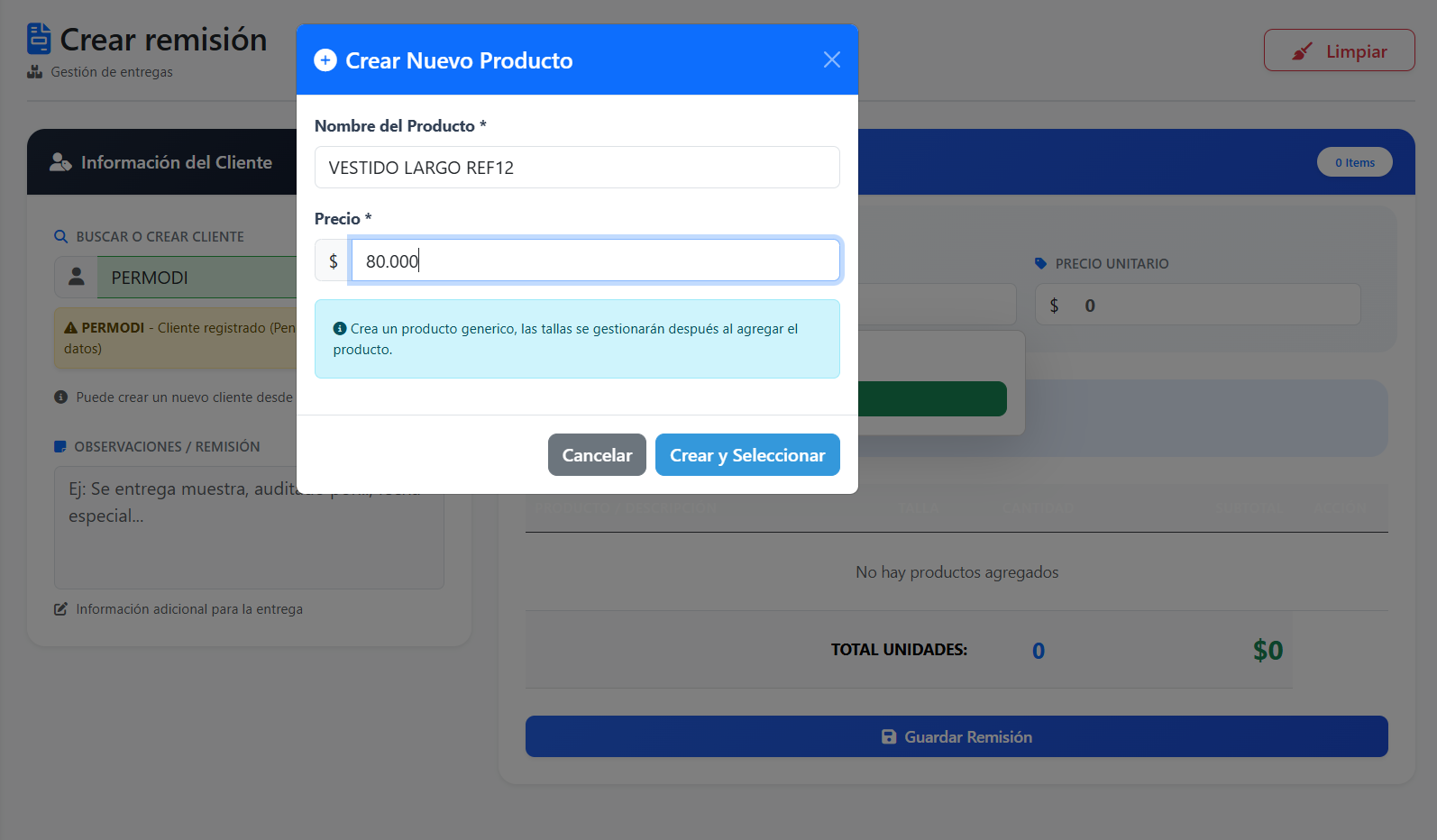This screenshot has height=840, width=1437.
Task: Click the person icon before PERMODI field
Action: 77,277
